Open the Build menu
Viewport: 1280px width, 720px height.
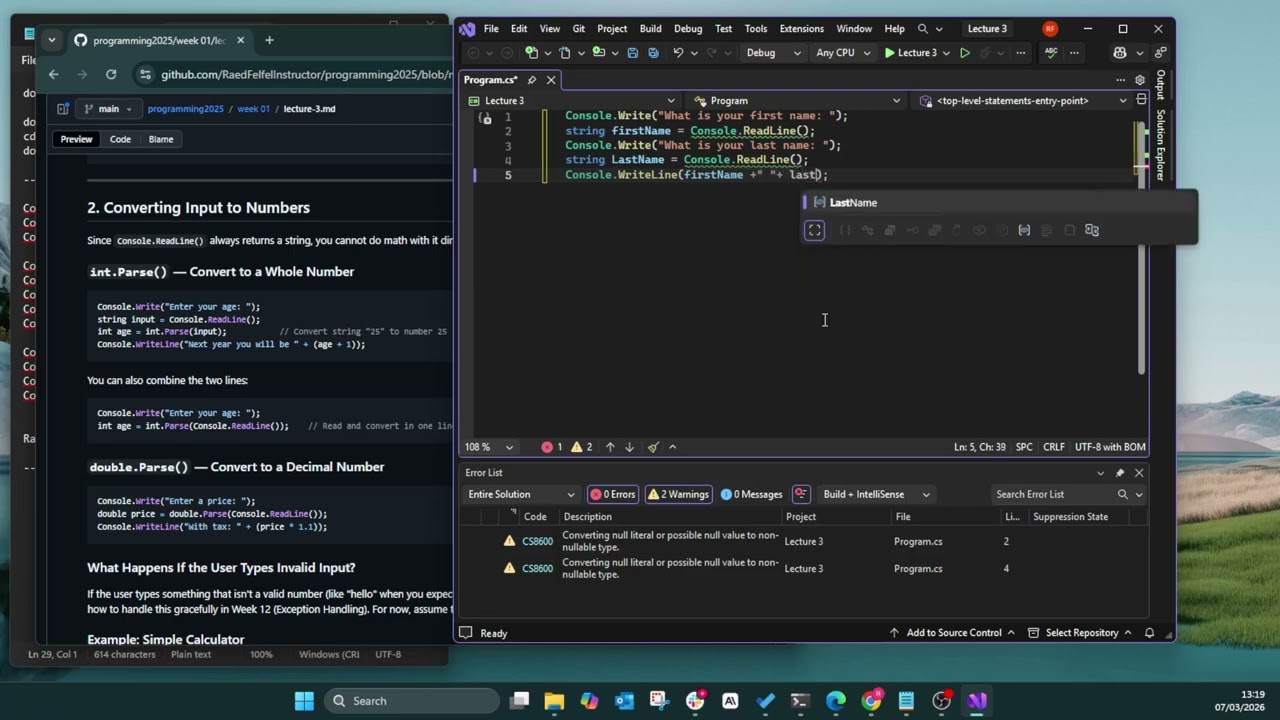pyautogui.click(x=651, y=29)
